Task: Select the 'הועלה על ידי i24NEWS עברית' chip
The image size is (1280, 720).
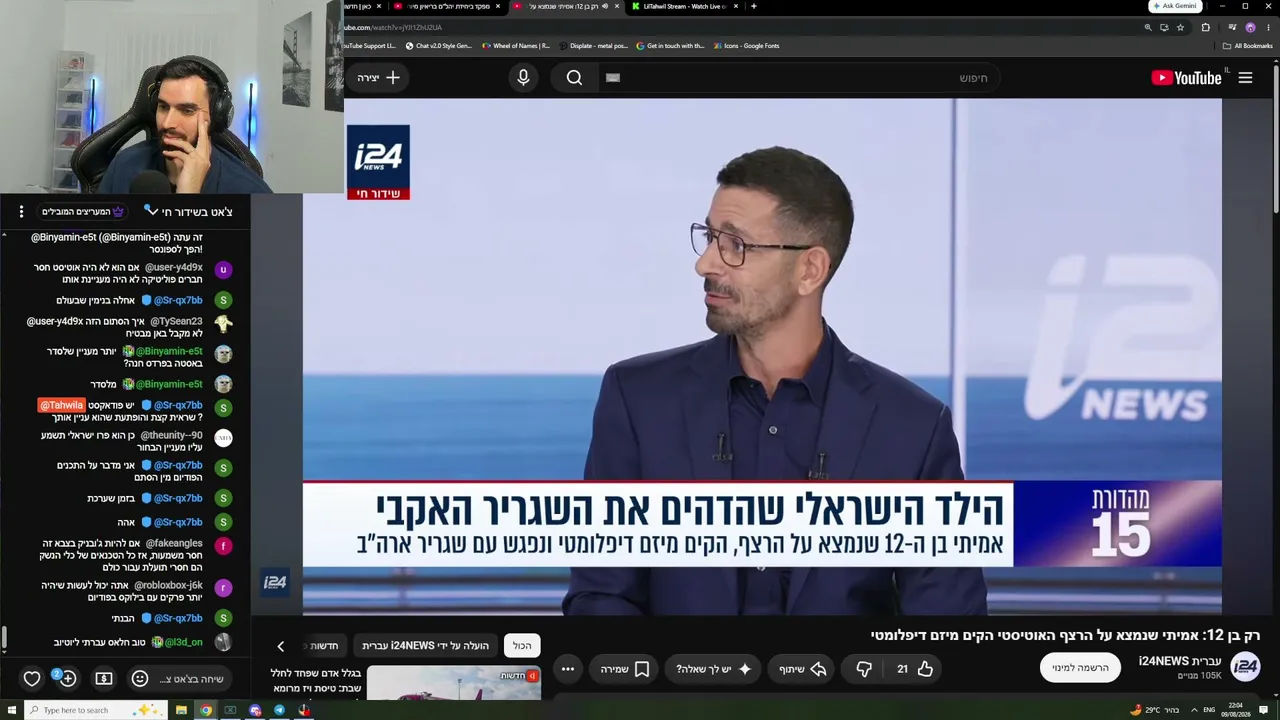Action: 425,646
